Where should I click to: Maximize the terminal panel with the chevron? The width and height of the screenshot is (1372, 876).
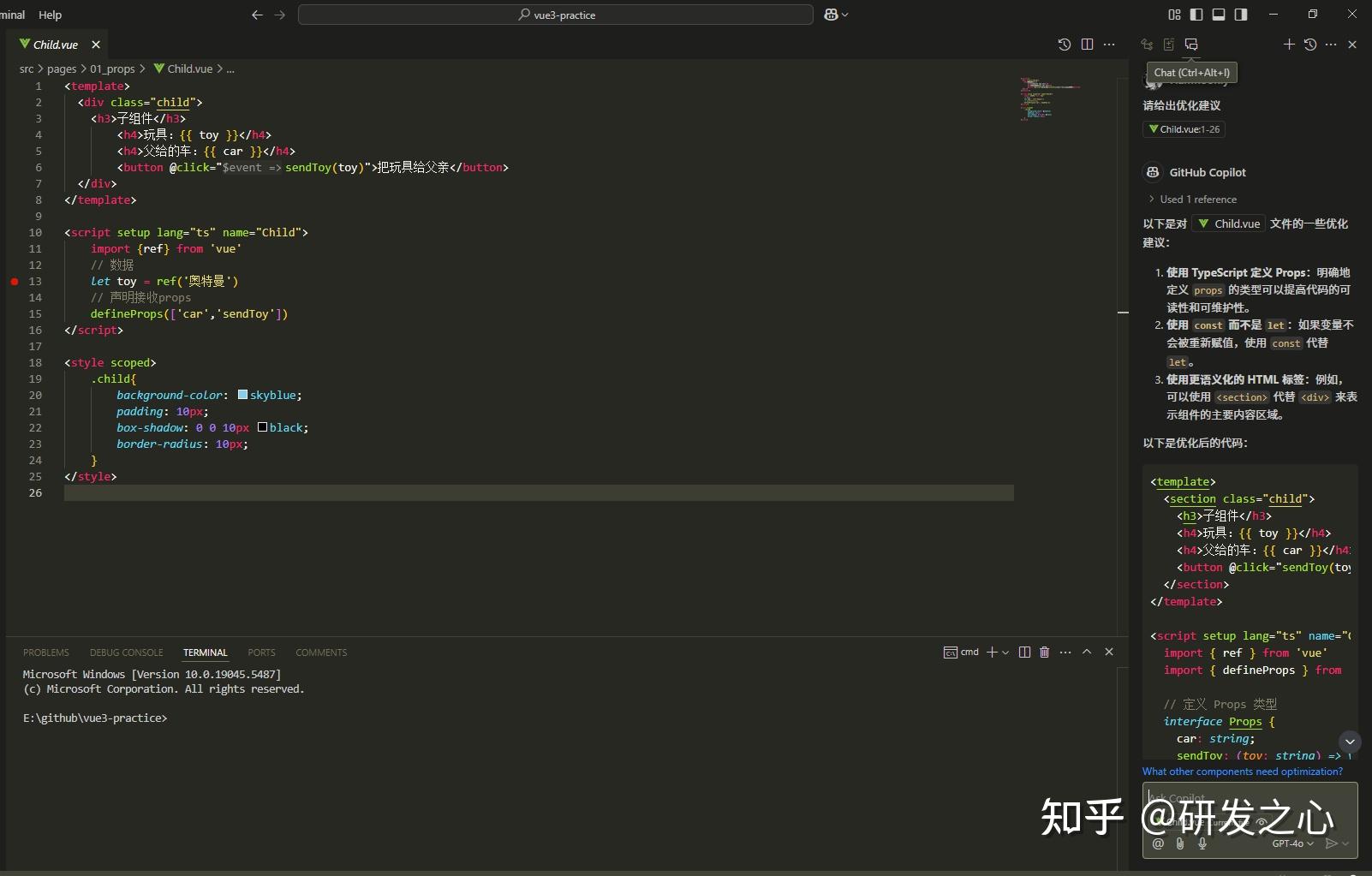tap(1086, 652)
